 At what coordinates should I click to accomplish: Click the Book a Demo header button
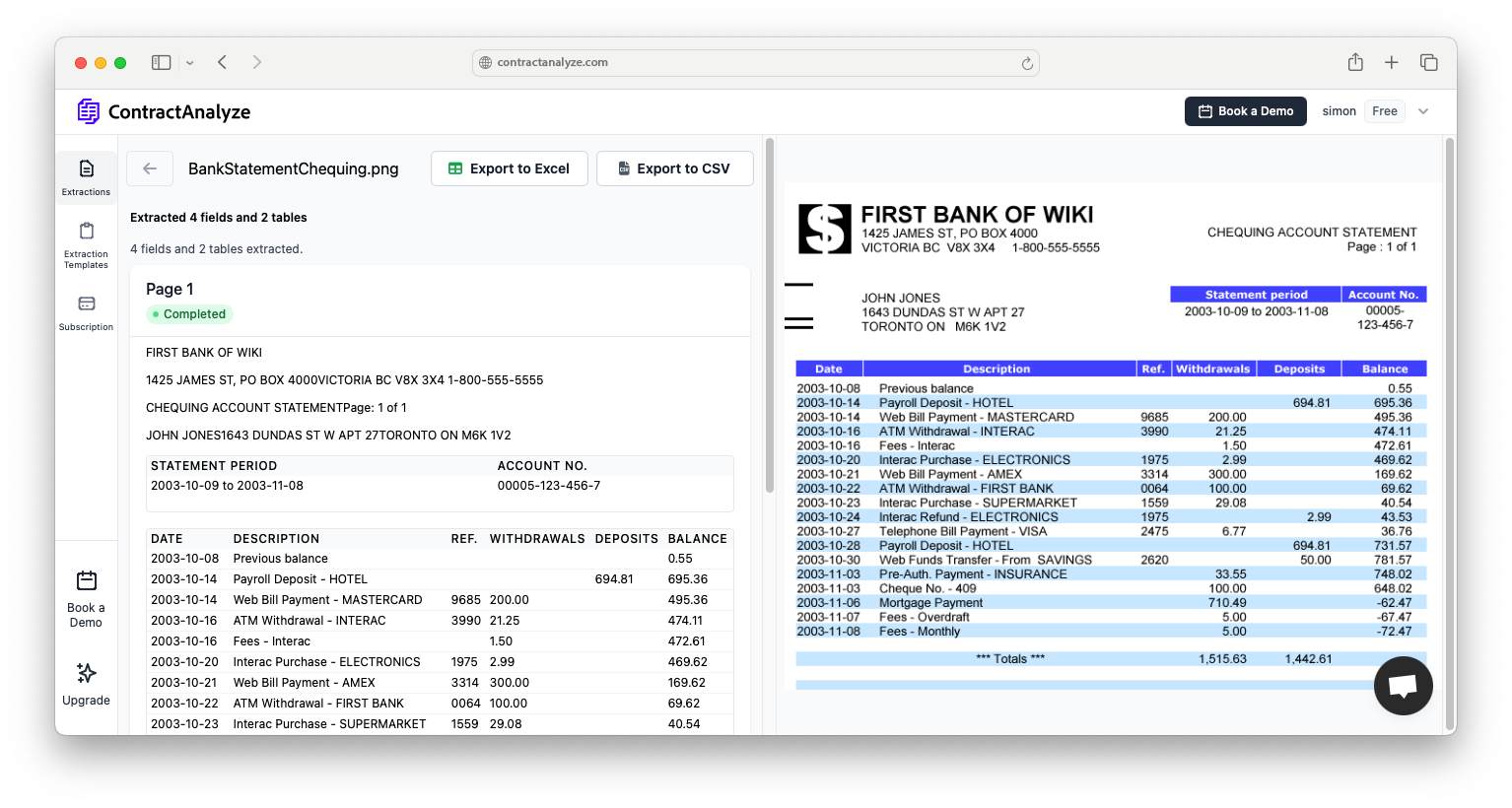tap(1245, 110)
